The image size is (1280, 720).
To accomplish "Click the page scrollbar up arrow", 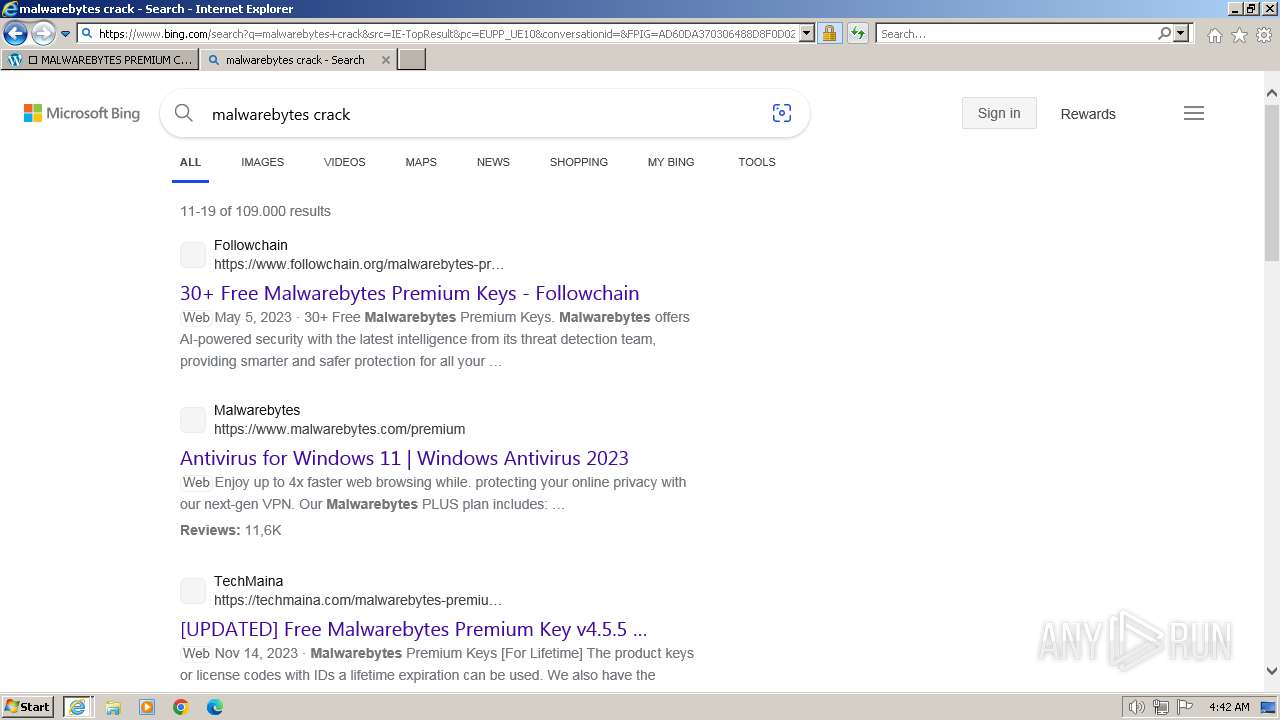I will pos(1272,93).
